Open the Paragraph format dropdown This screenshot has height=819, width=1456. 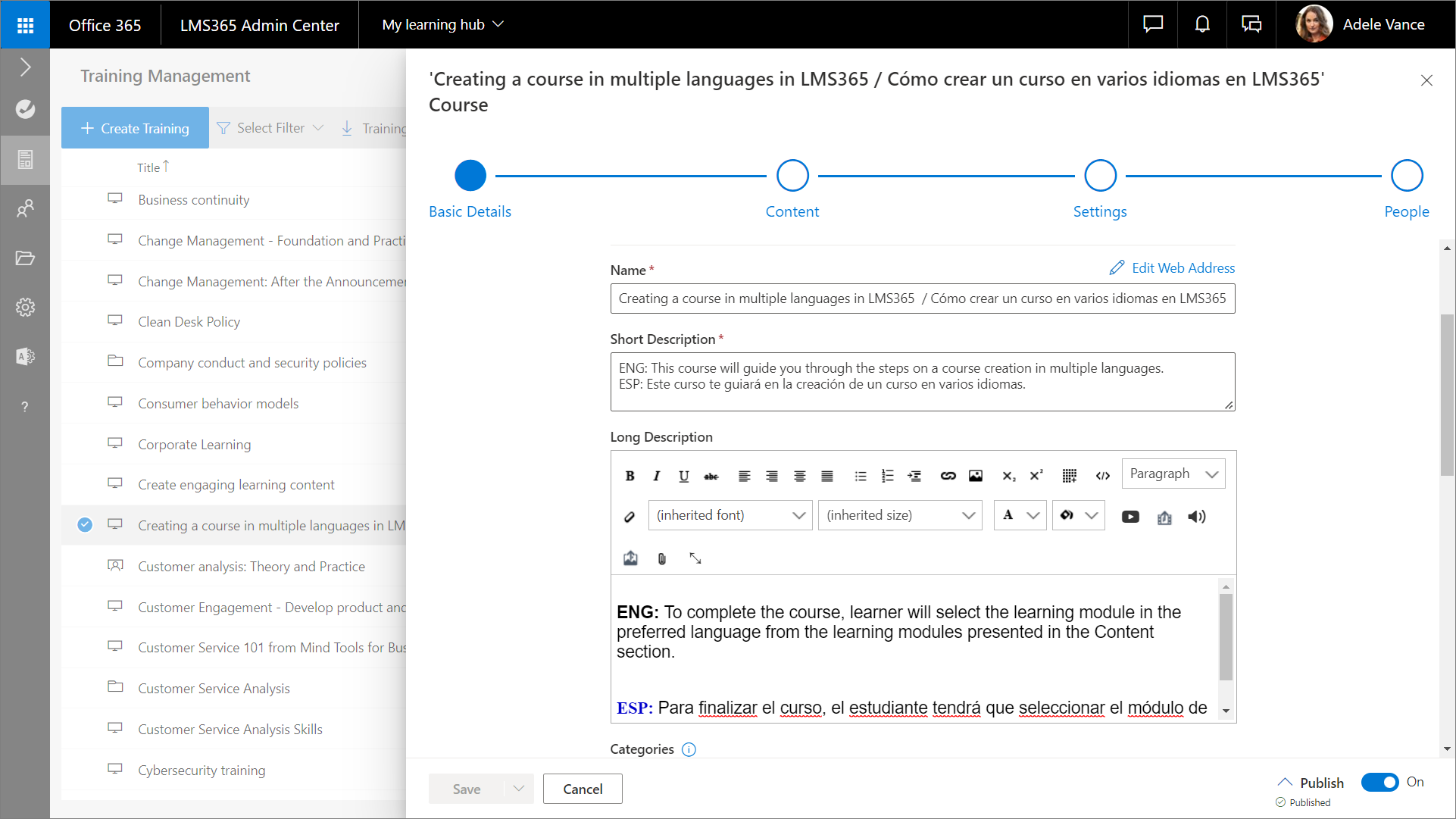1173,474
